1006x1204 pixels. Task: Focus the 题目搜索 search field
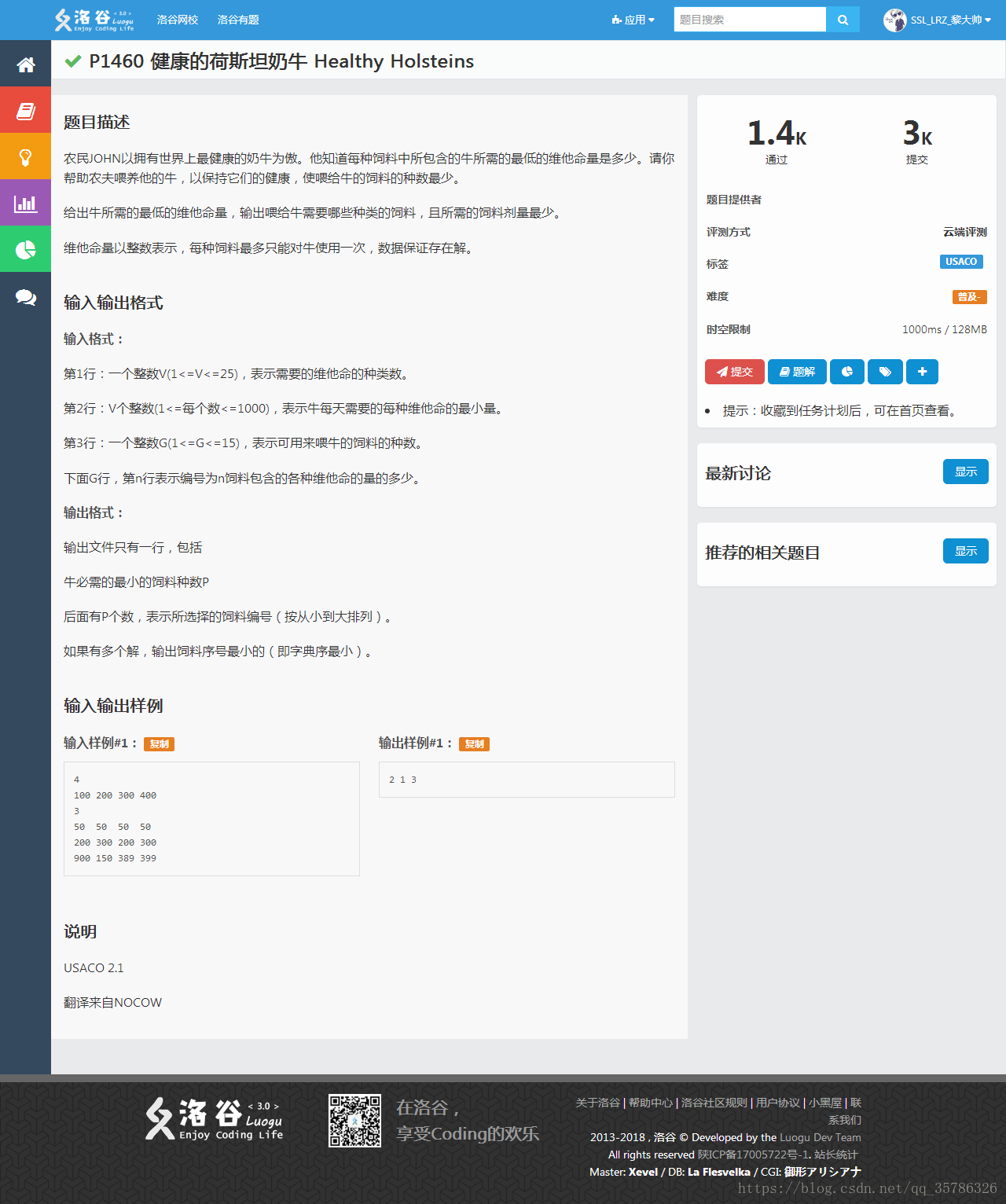(x=750, y=20)
